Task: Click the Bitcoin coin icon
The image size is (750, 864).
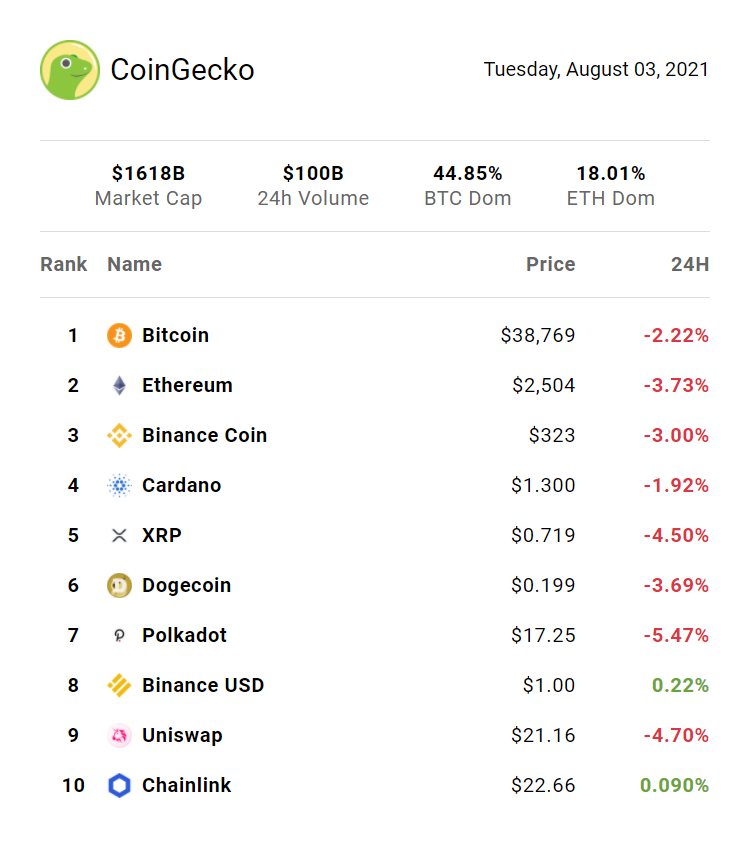Action: coord(119,335)
